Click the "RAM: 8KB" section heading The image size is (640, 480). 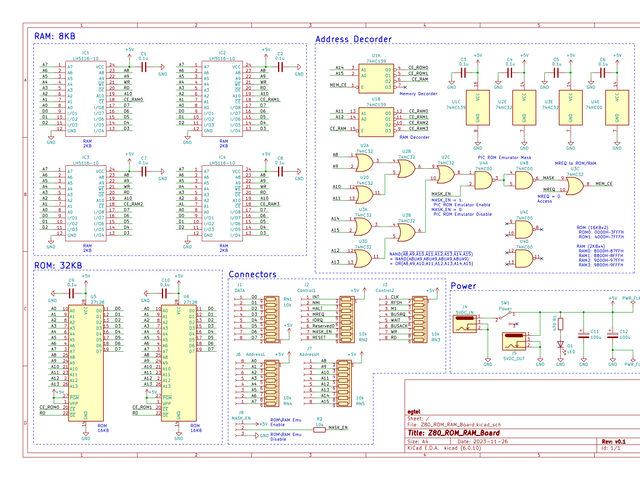(55, 37)
